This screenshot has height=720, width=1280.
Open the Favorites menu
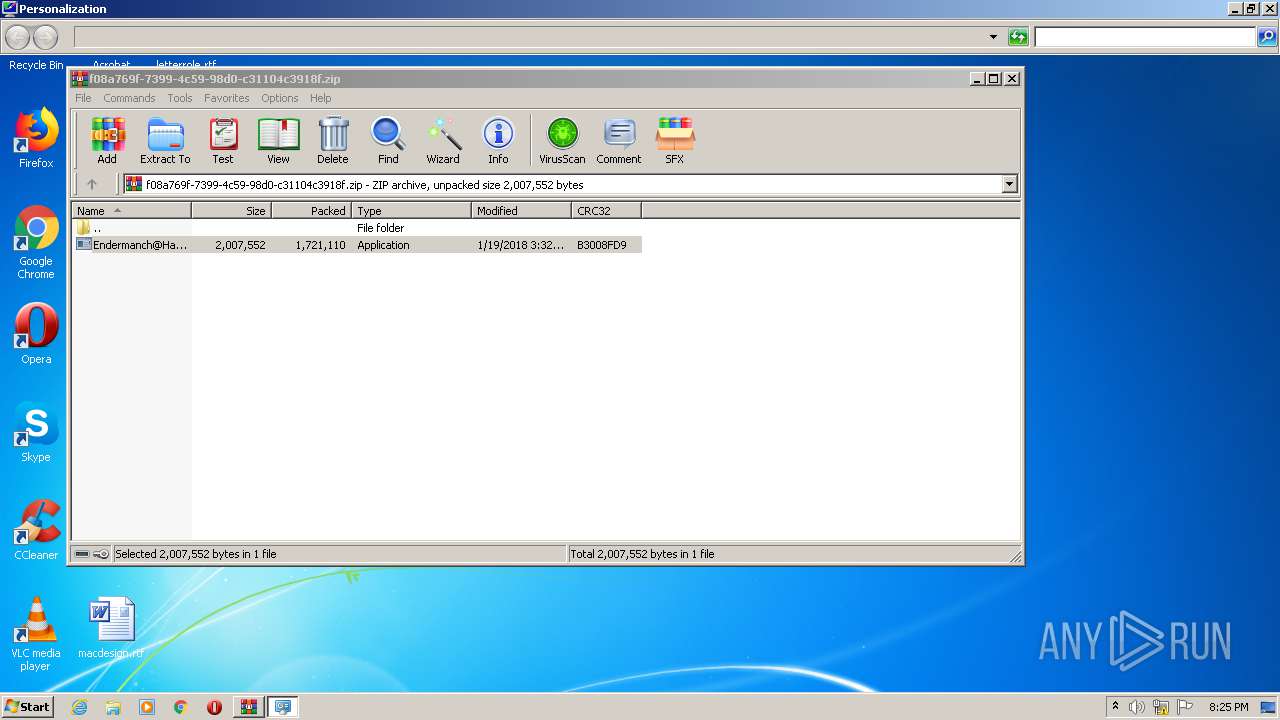pyautogui.click(x=227, y=98)
